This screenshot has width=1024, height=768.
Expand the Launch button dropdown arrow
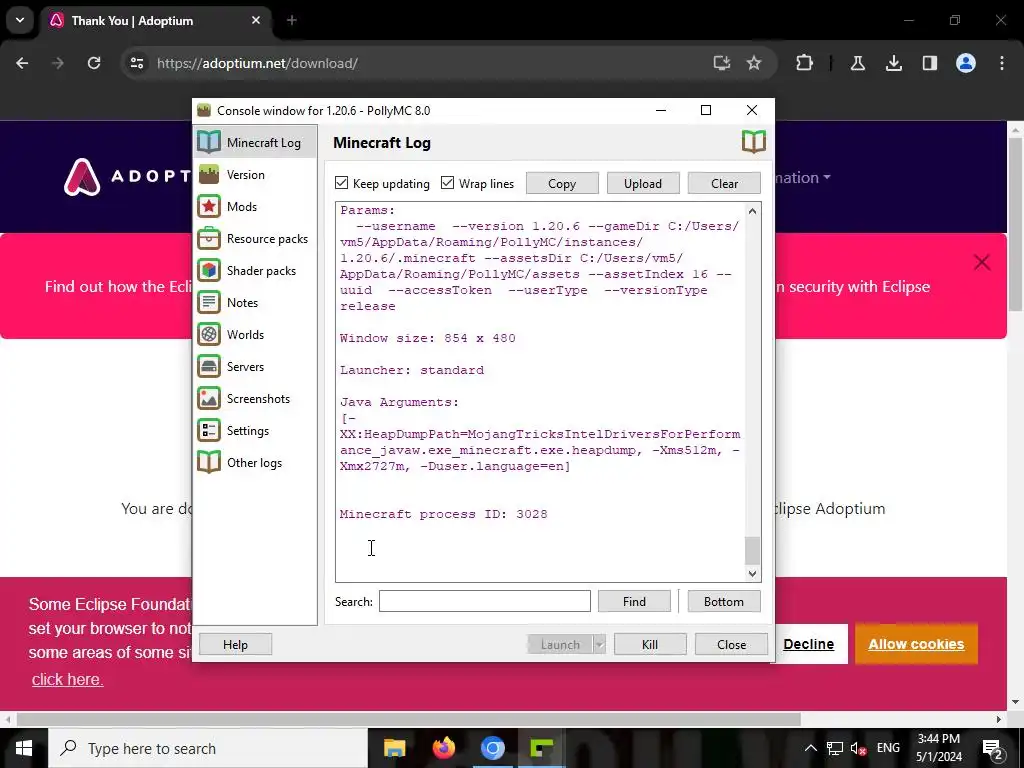point(599,645)
